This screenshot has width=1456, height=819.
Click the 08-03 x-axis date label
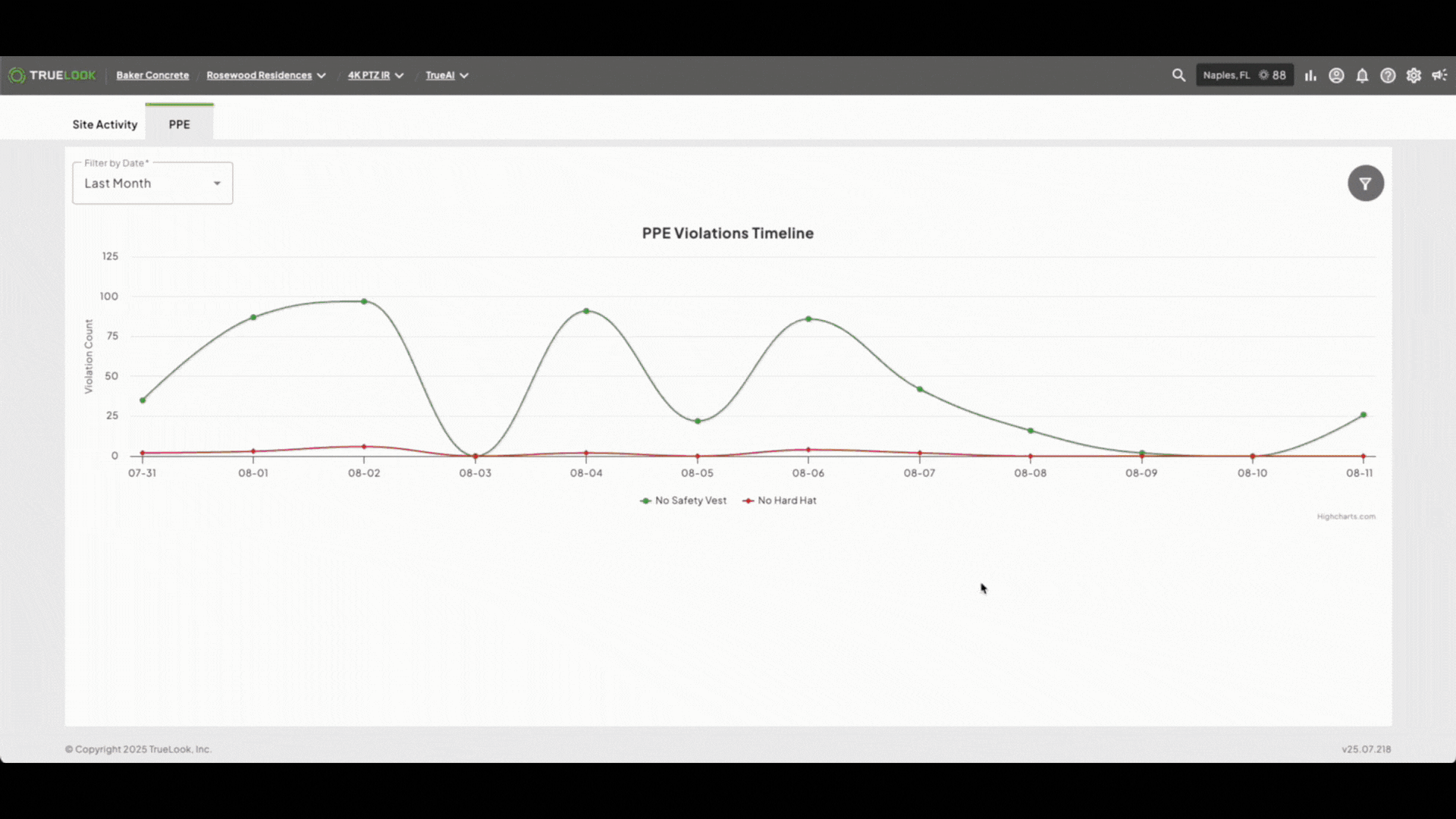475,473
